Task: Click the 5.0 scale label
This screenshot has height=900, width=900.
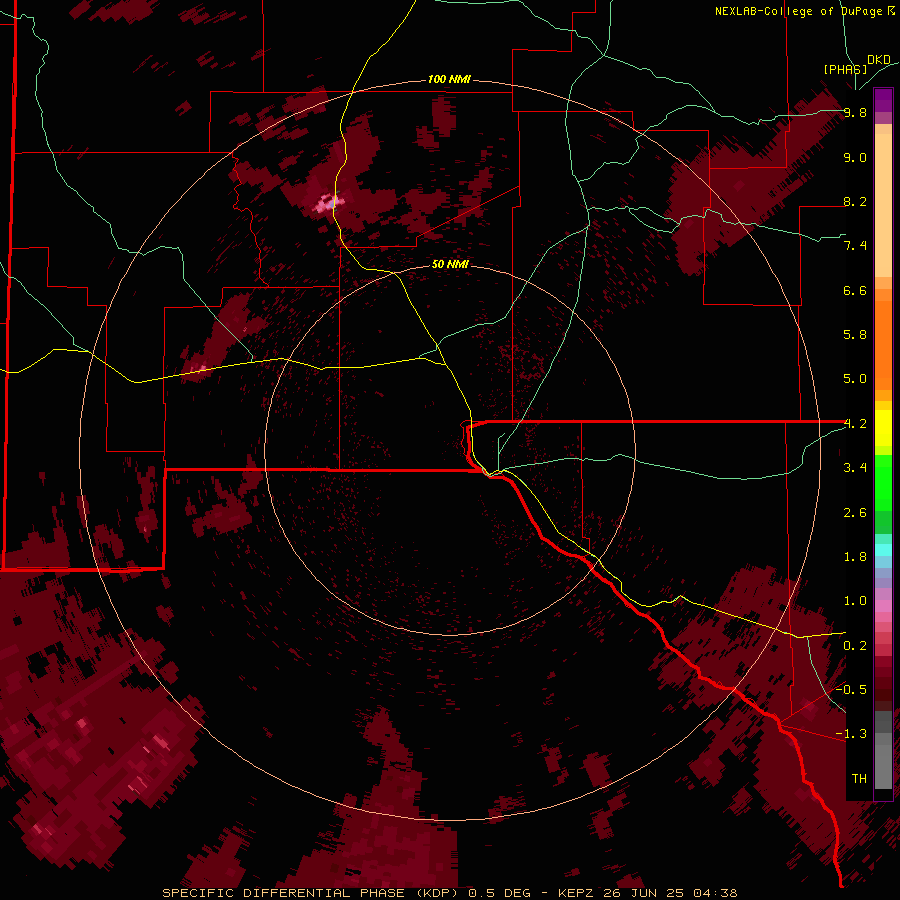Action: pos(855,379)
